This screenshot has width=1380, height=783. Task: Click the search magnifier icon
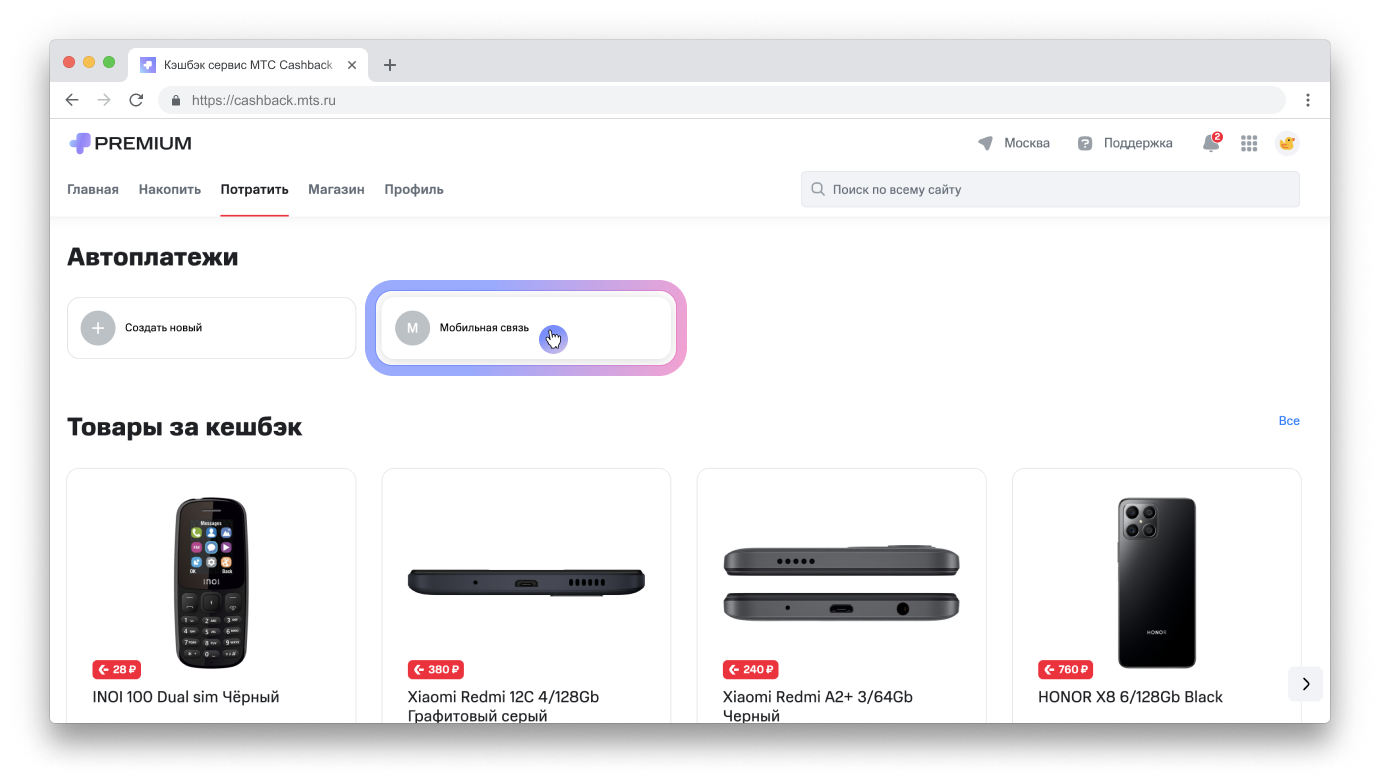point(818,189)
